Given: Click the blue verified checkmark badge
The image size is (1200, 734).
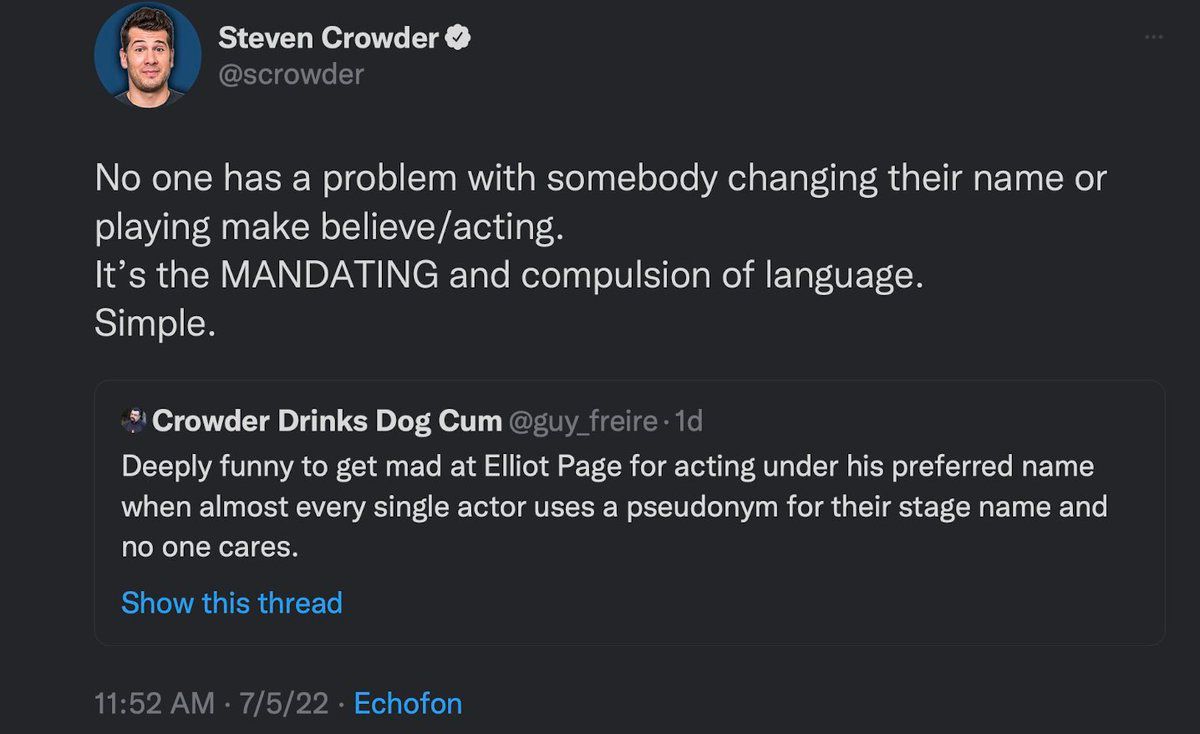Looking at the screenshot, I should coord(458,38).
